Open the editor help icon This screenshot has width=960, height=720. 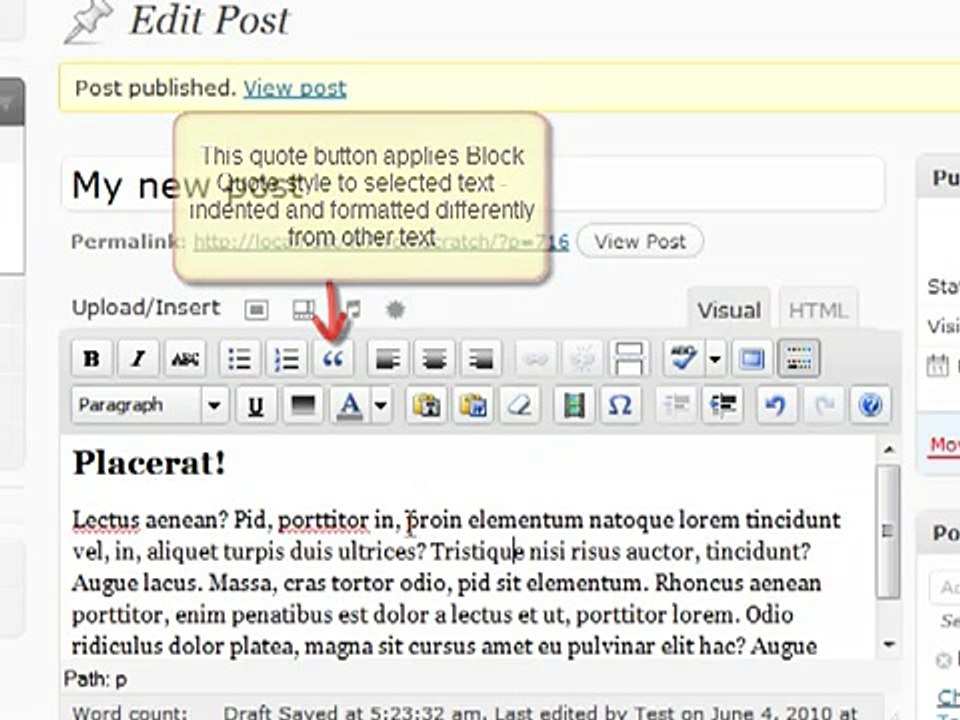[x=870, y=405]
